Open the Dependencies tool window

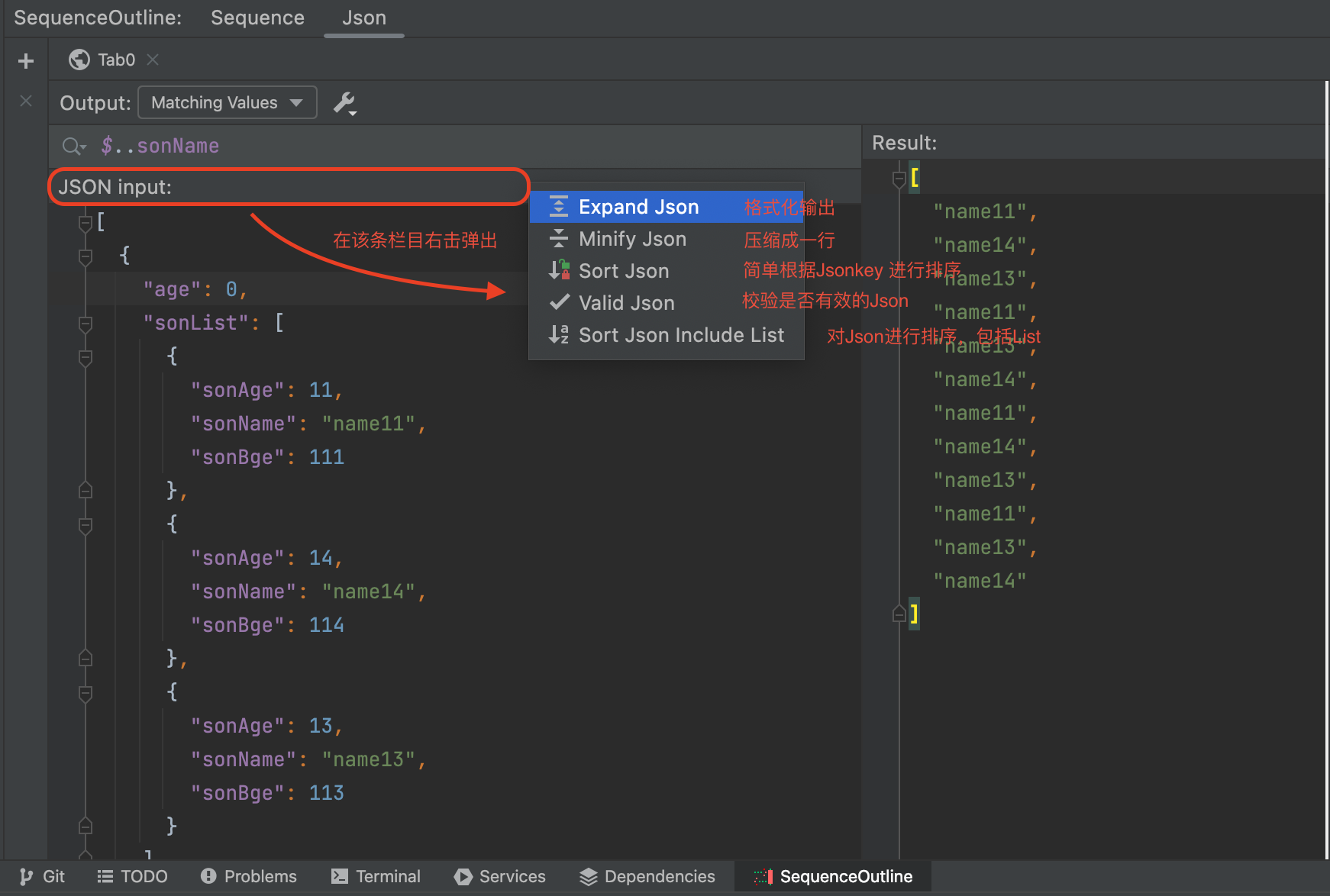[647, 876]
